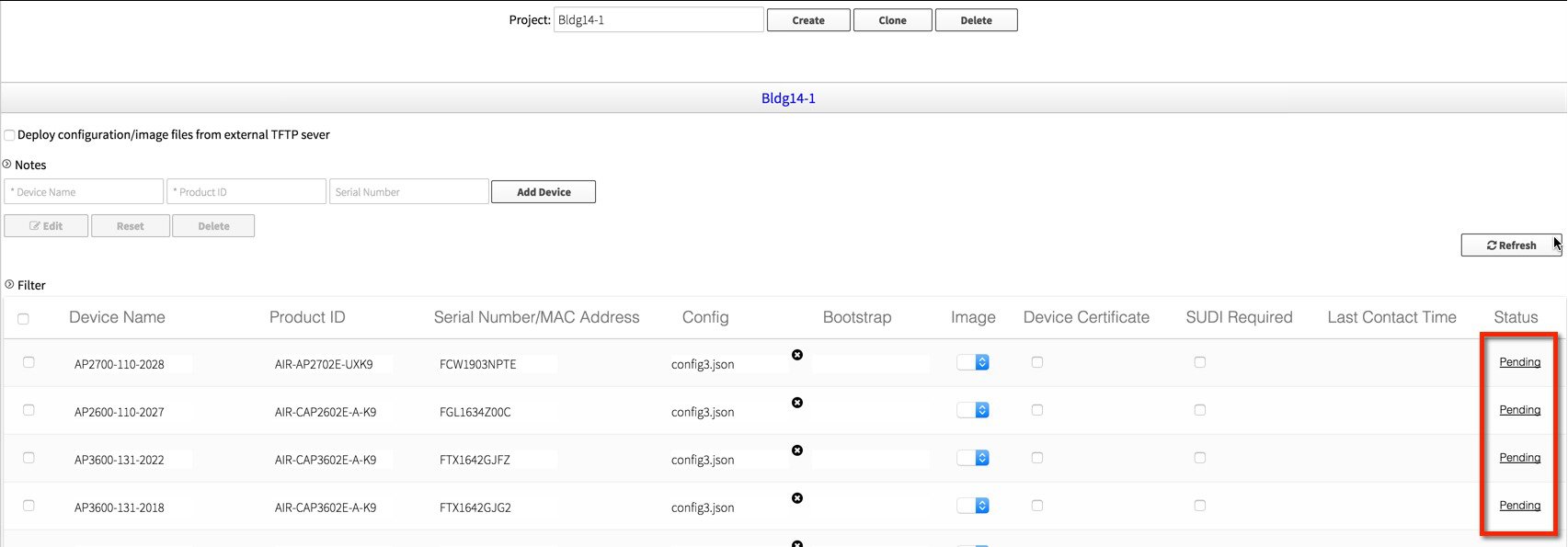Click product ID AIR-CAP2602E-A-K9

click(326, 413)
